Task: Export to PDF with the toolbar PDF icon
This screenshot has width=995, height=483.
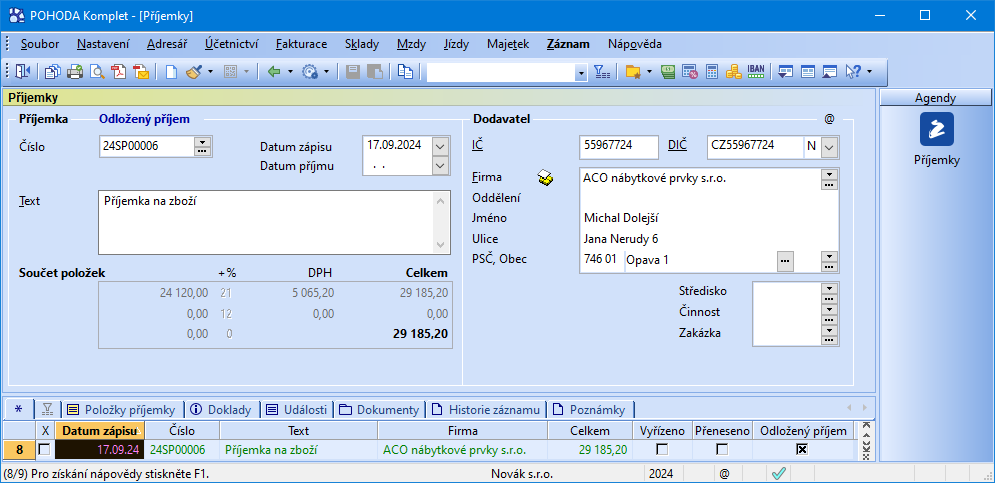Action: click(x=119, y=72)
